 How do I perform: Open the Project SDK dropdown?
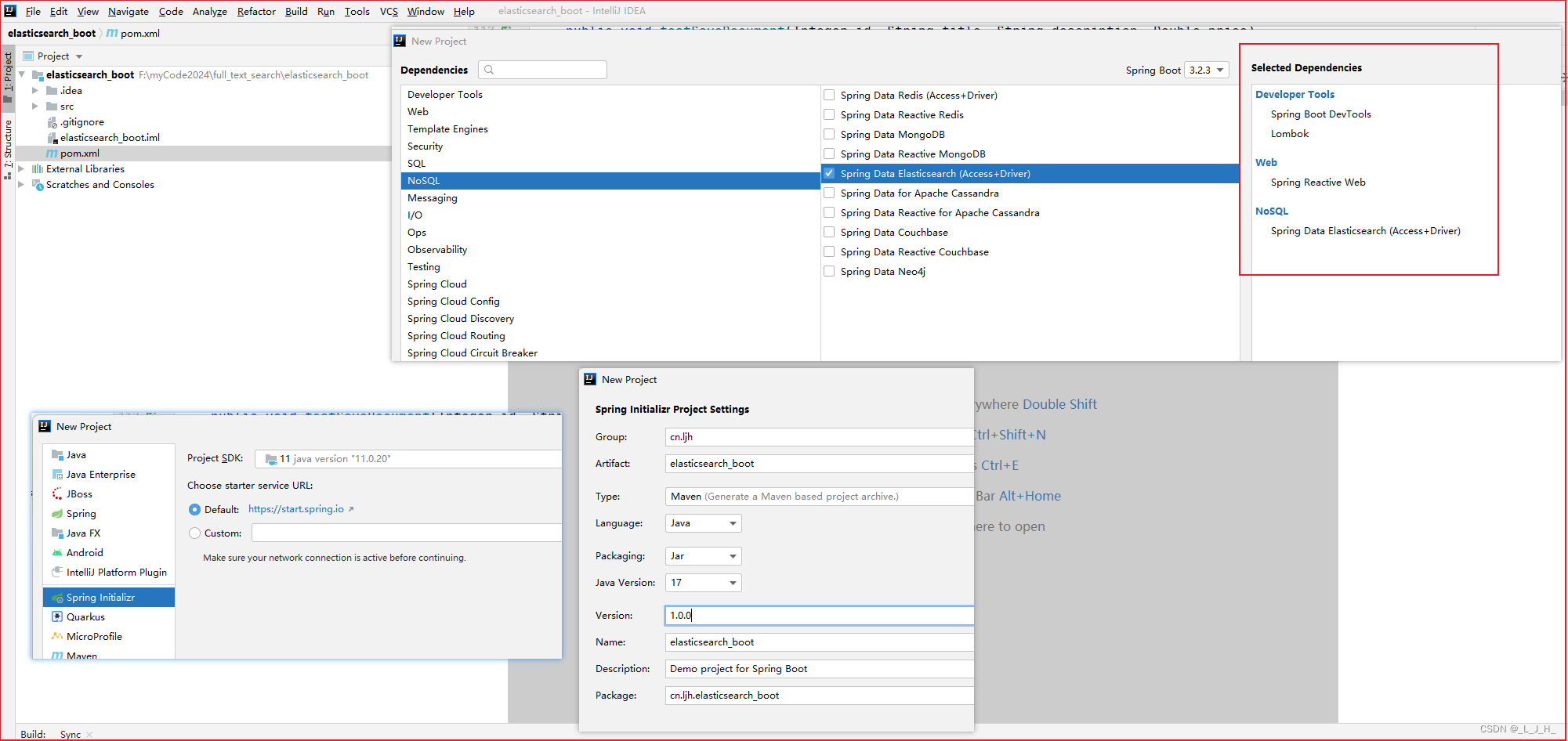click(409, 459)
